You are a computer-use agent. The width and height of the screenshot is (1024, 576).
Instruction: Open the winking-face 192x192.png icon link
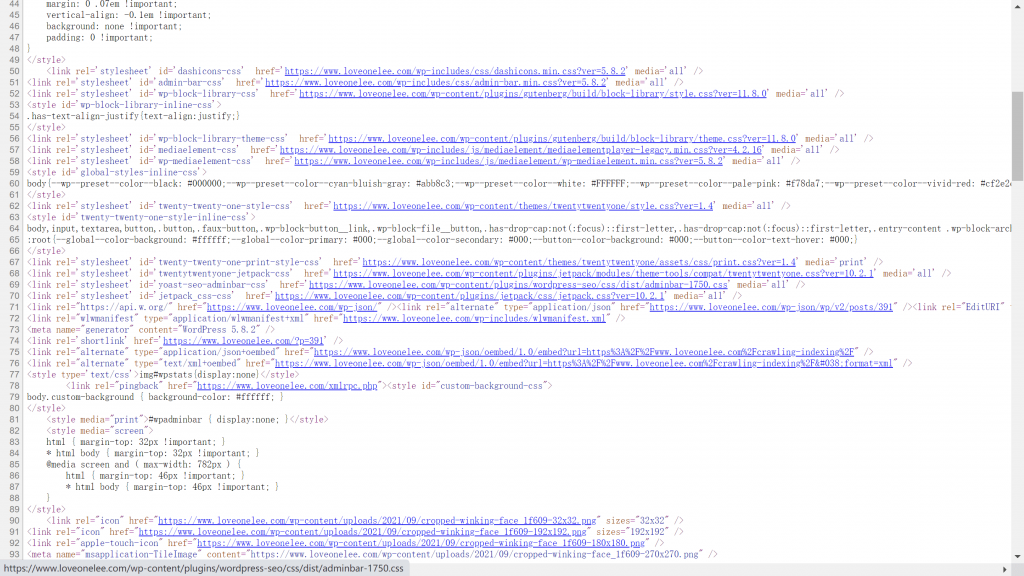[362, 532]
